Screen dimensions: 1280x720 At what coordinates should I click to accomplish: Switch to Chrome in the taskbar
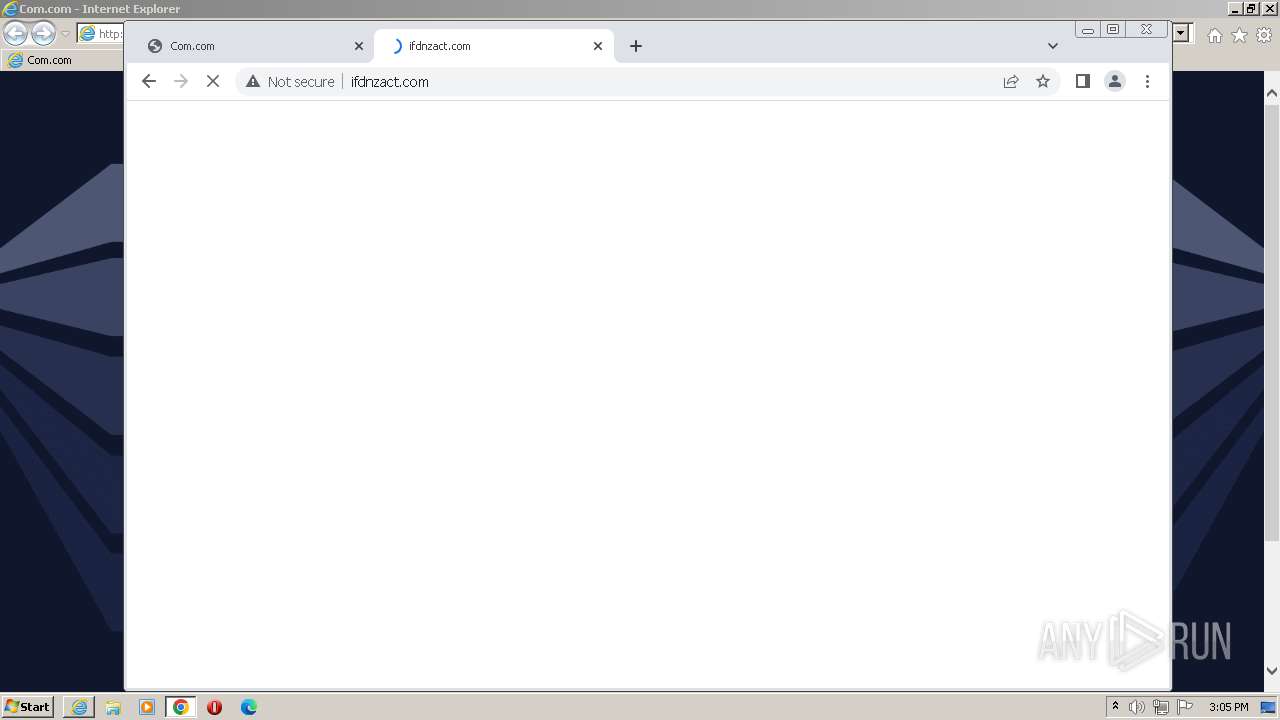pyautogui.click(x=181, y=707)
